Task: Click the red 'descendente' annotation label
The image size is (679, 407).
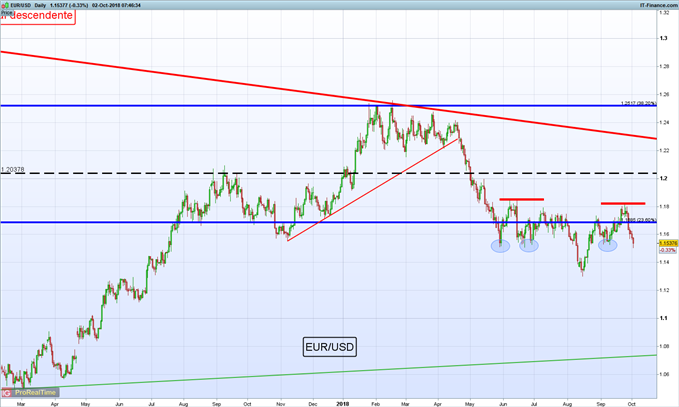Action: click(38, 16)
